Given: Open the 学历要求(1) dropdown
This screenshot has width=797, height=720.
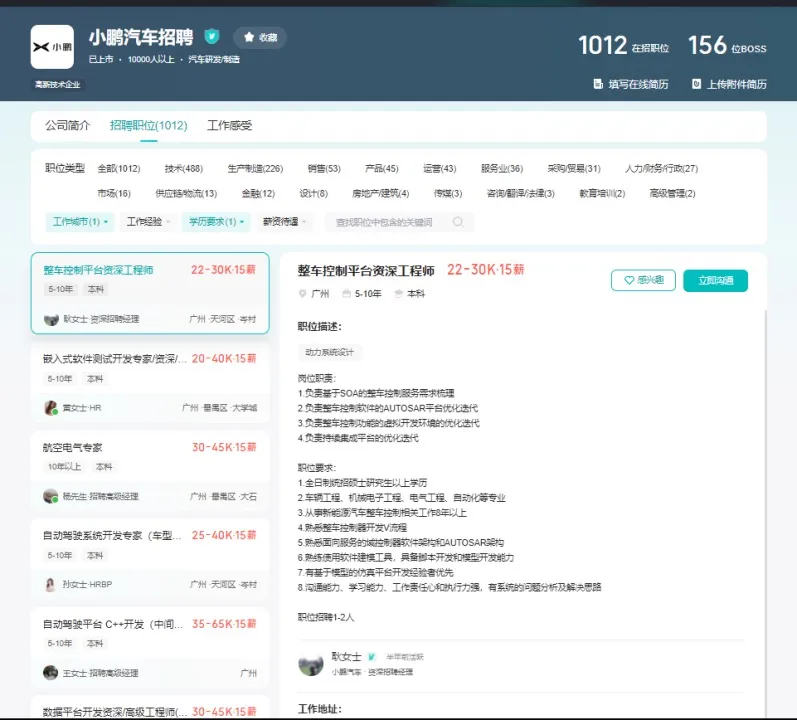Looking at the screenshot, I should pyautogui.click(x=216, y=222).
